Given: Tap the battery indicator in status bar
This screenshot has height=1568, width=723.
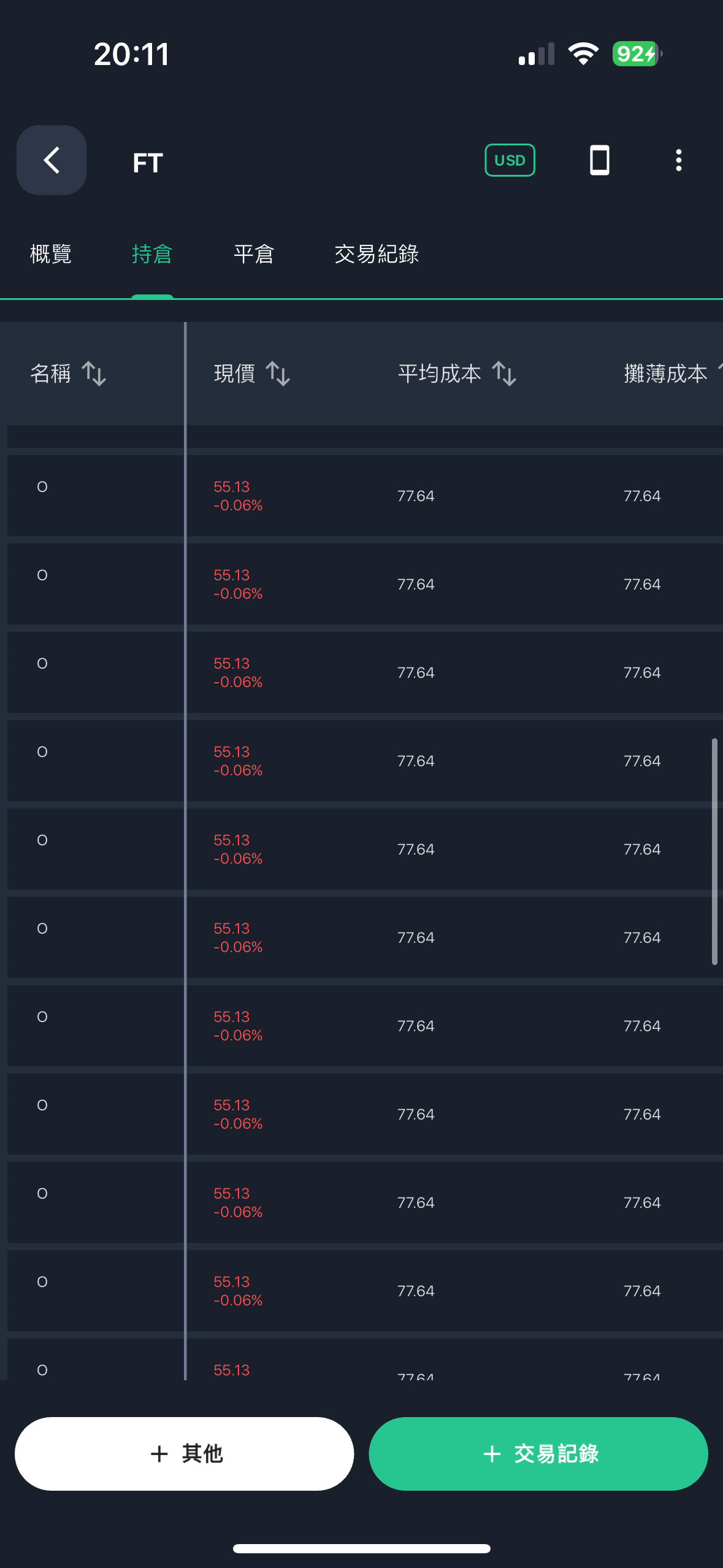Looking at the screenshot, I should point(637,54).
